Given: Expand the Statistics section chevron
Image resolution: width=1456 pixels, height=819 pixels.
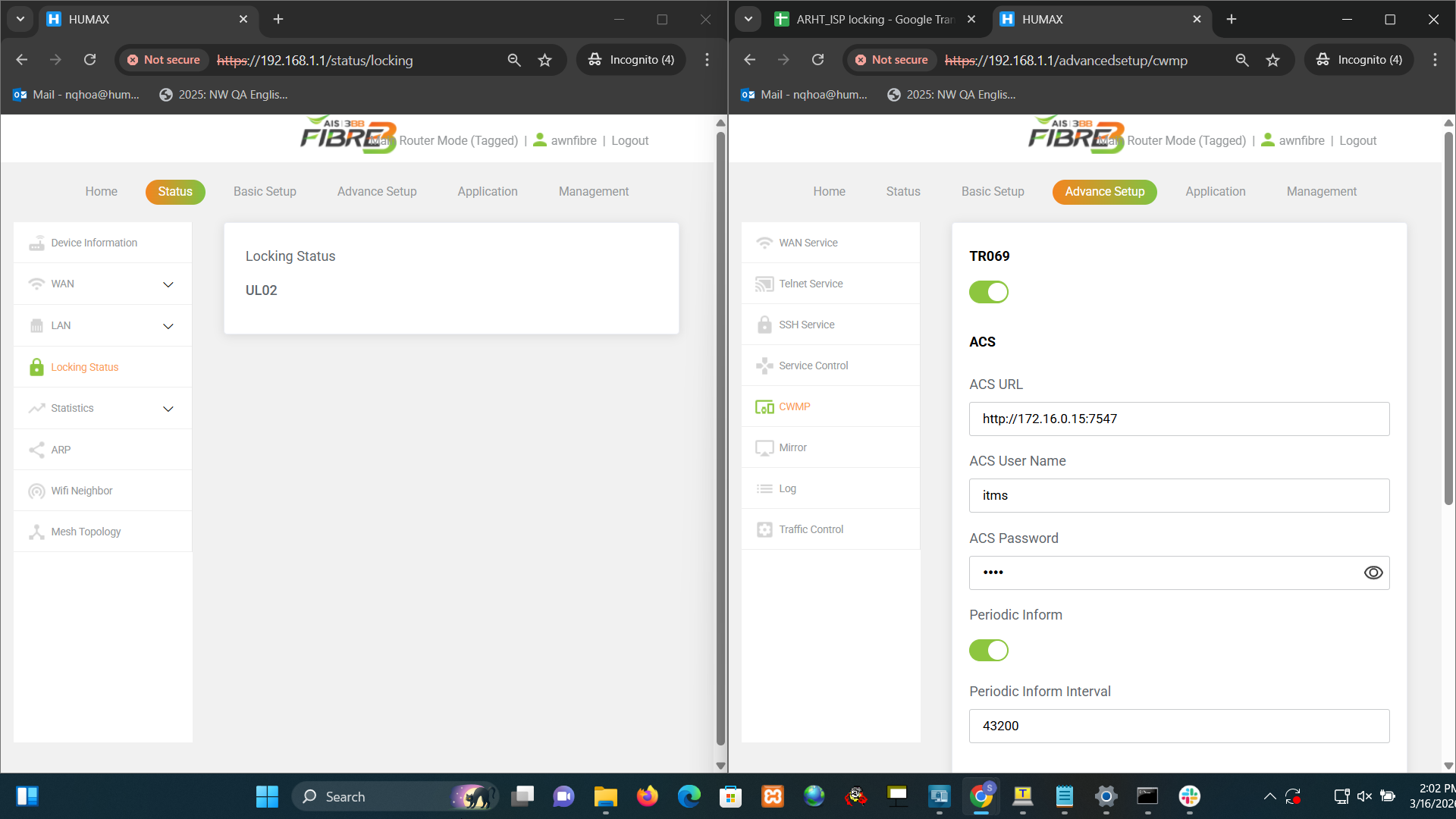Looking at the screenshot, I should coord(168,409).
